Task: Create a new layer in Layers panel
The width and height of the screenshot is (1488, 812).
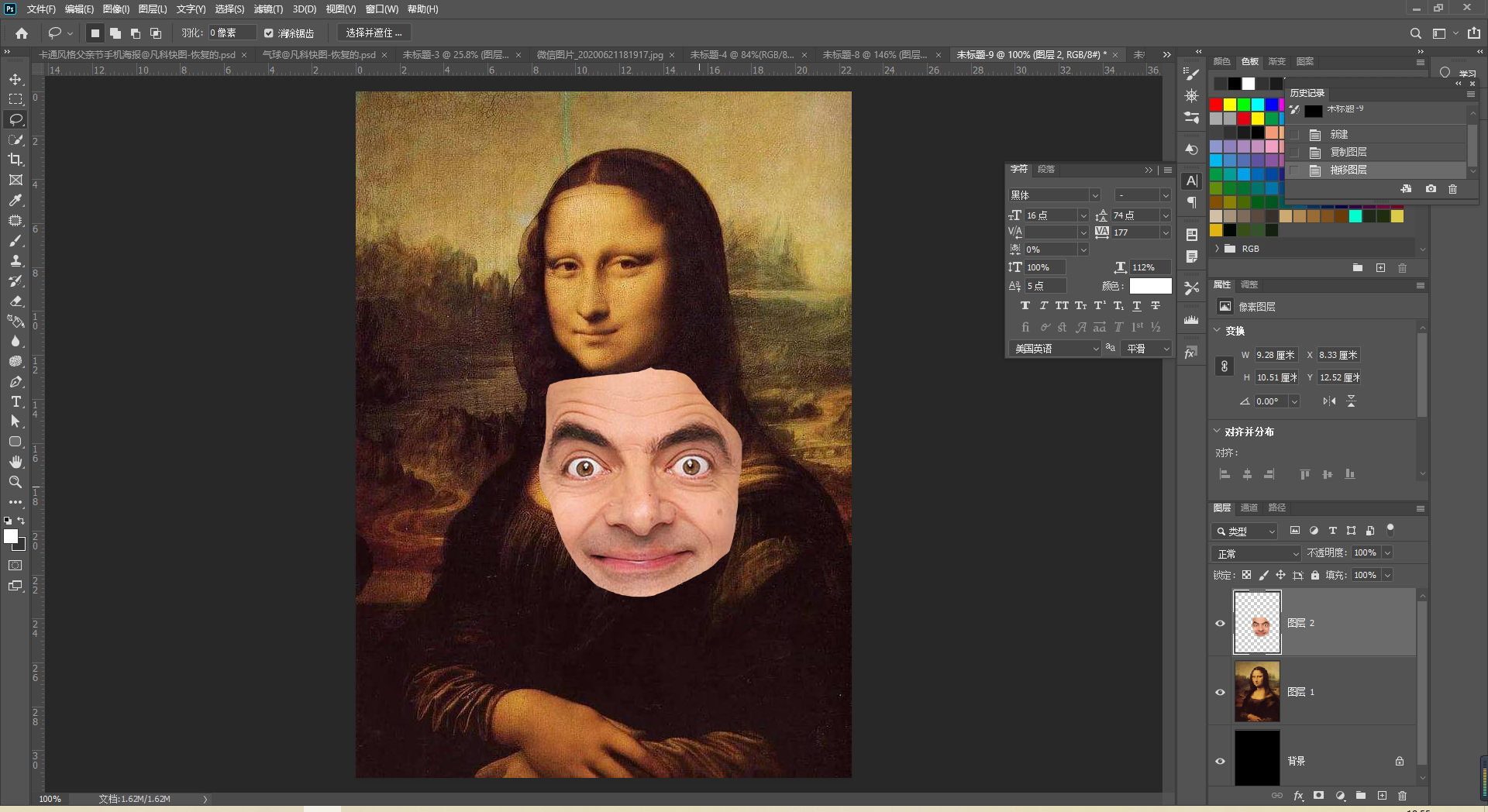Action: pyautogui.click(x=1382, y=796)
